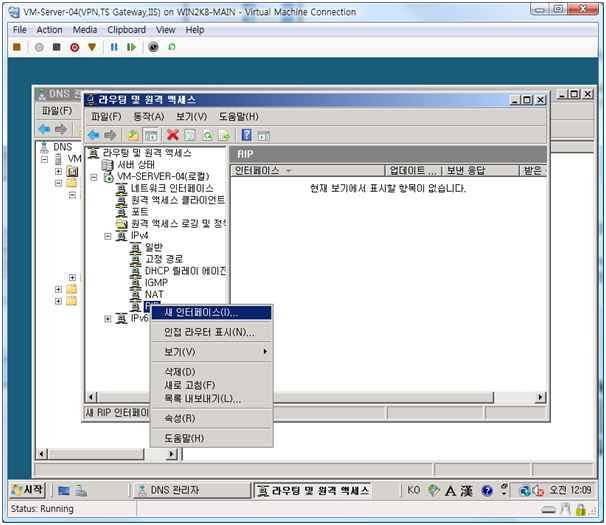Click Hanja conversion 漢 icon in language bar

pos(466,491)
